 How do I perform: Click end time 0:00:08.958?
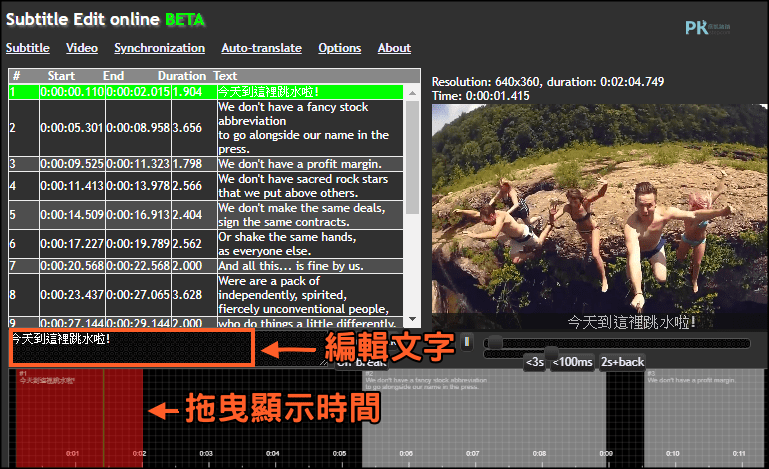[x=138, y=128]
